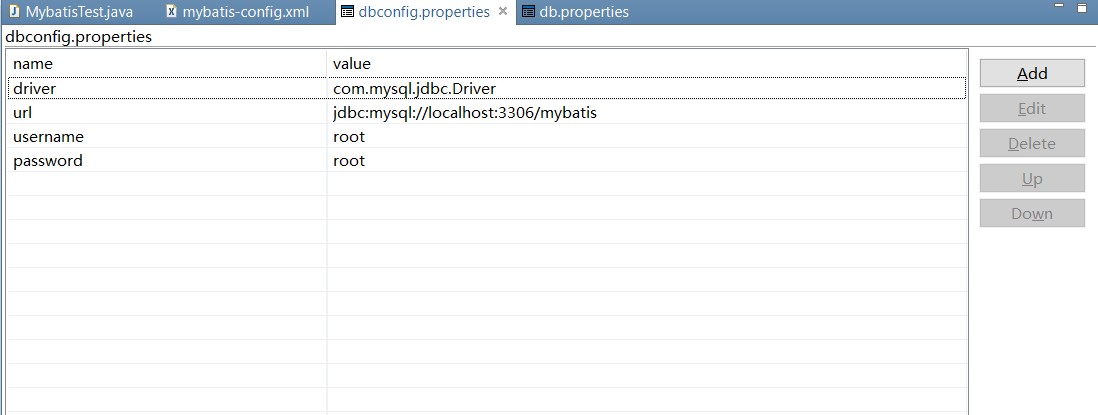Image resolution: width=1098 pixels, height=415 pixels.
Task: Click the properties icon on db.properties tab
Action: pos(529,12)
